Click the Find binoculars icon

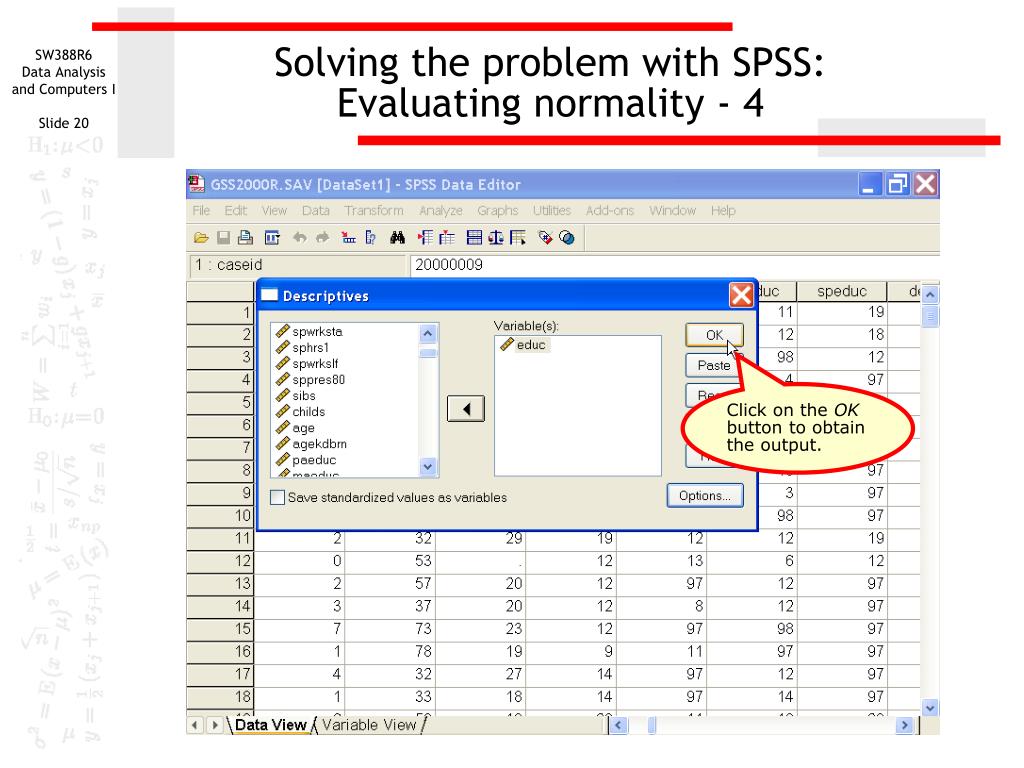click(x=398, y=238)
